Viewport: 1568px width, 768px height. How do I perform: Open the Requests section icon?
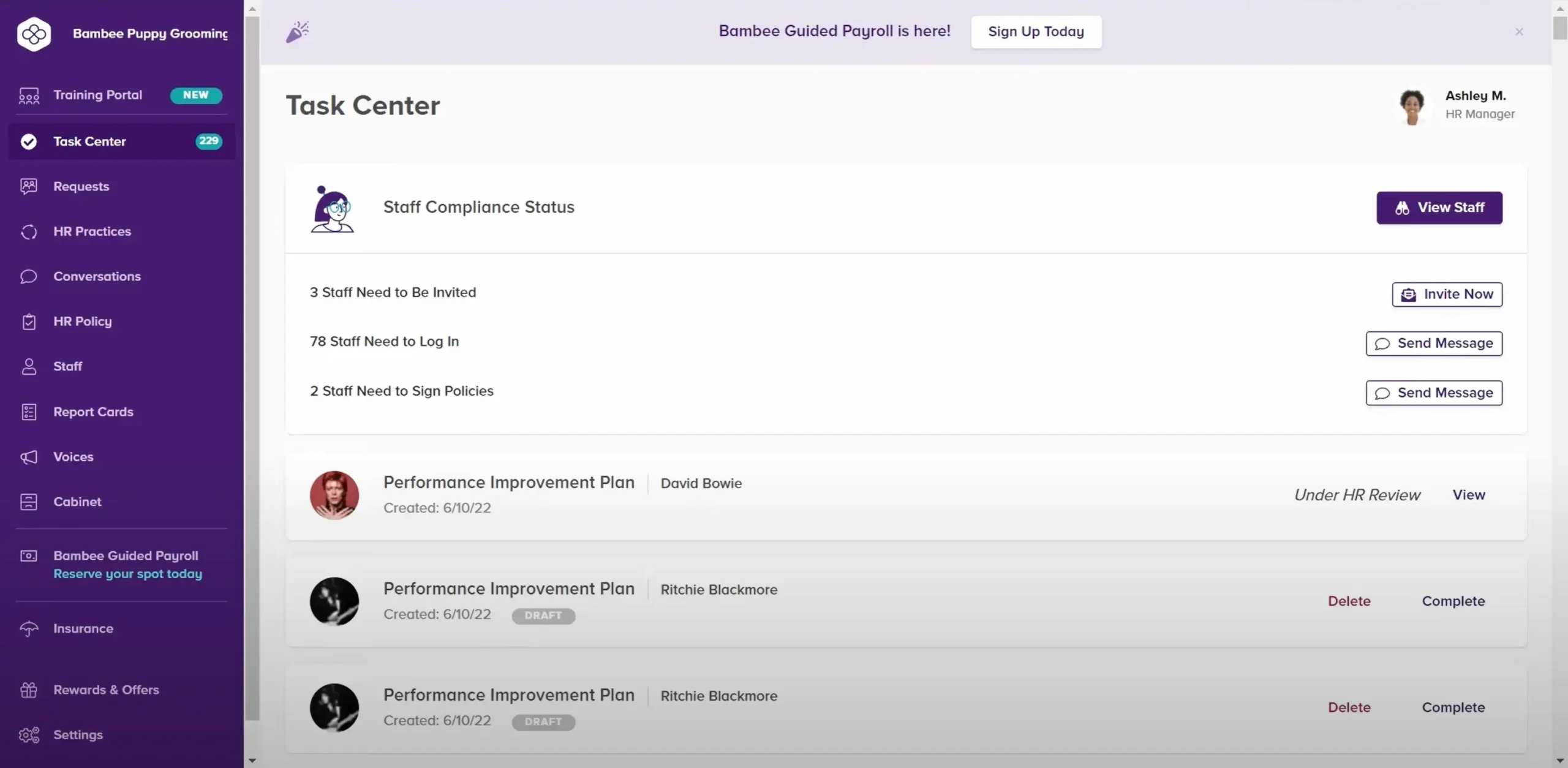(x=28, y=186)
